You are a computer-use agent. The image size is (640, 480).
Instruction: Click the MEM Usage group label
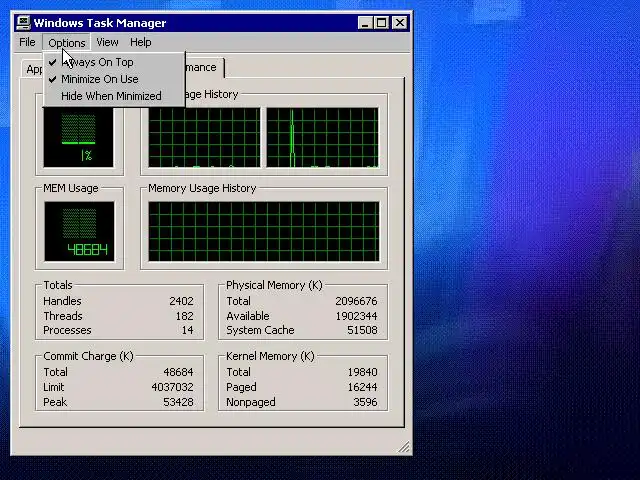(x=71, y=188)
